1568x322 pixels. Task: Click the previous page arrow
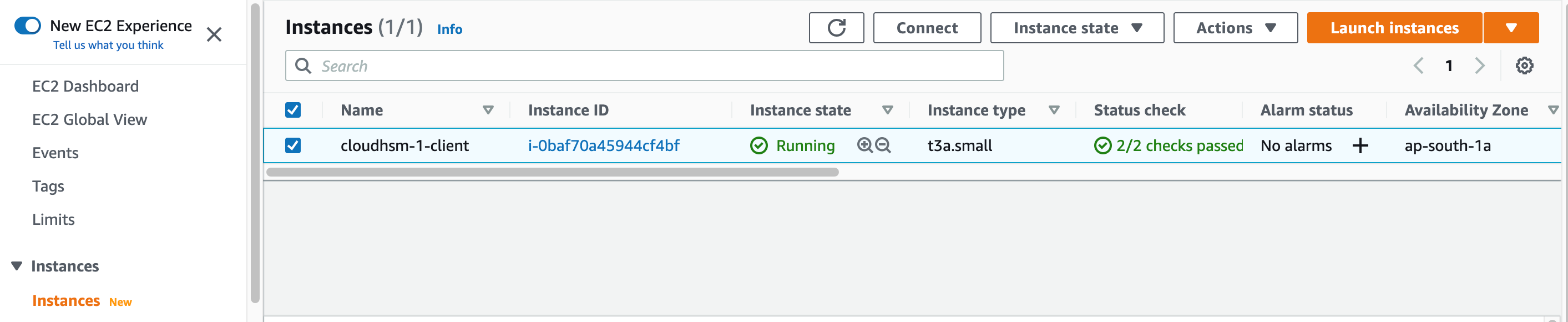click(1419, 65)
